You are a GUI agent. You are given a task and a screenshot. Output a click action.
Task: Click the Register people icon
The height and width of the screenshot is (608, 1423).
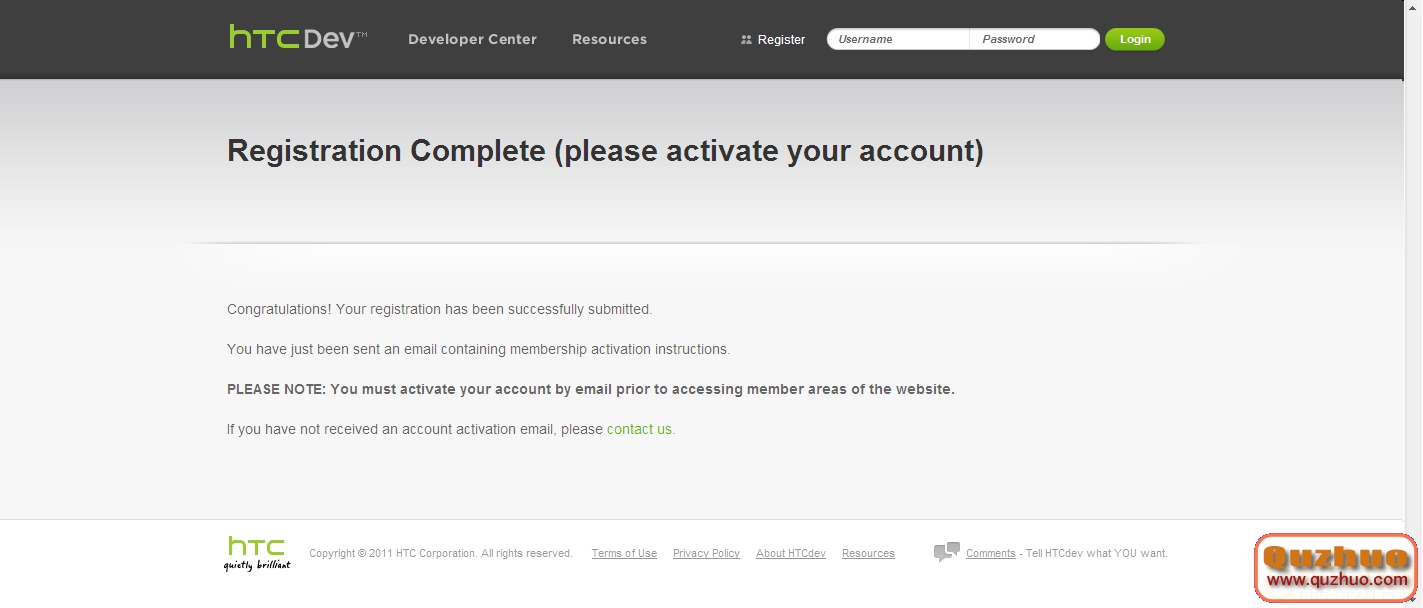pyautogui.click(x=746, y=39)
